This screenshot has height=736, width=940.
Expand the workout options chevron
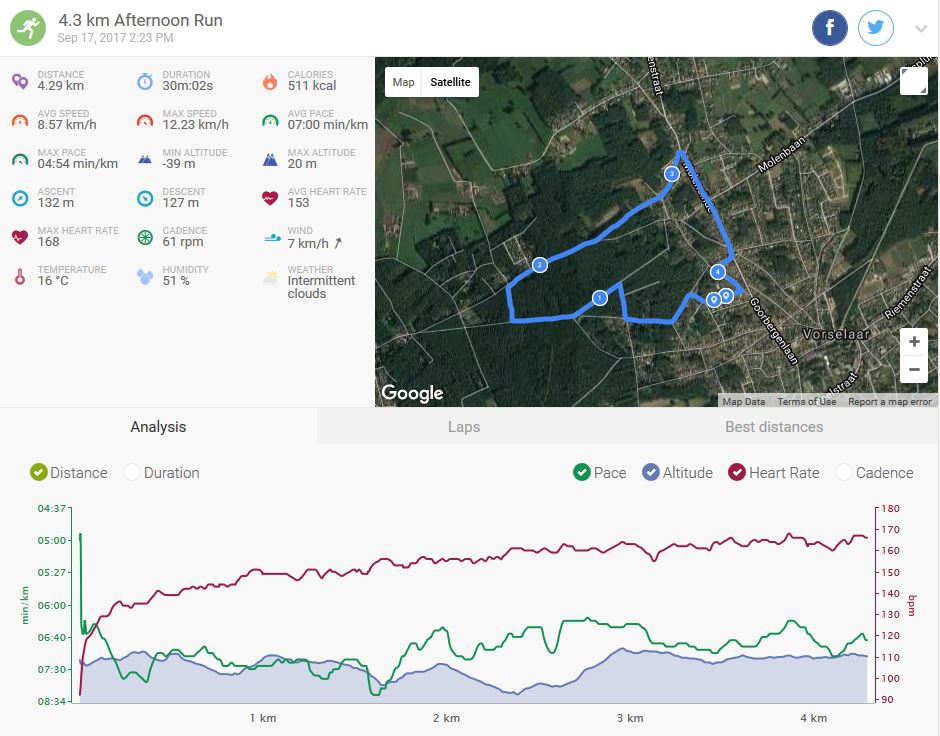point(921,29)
